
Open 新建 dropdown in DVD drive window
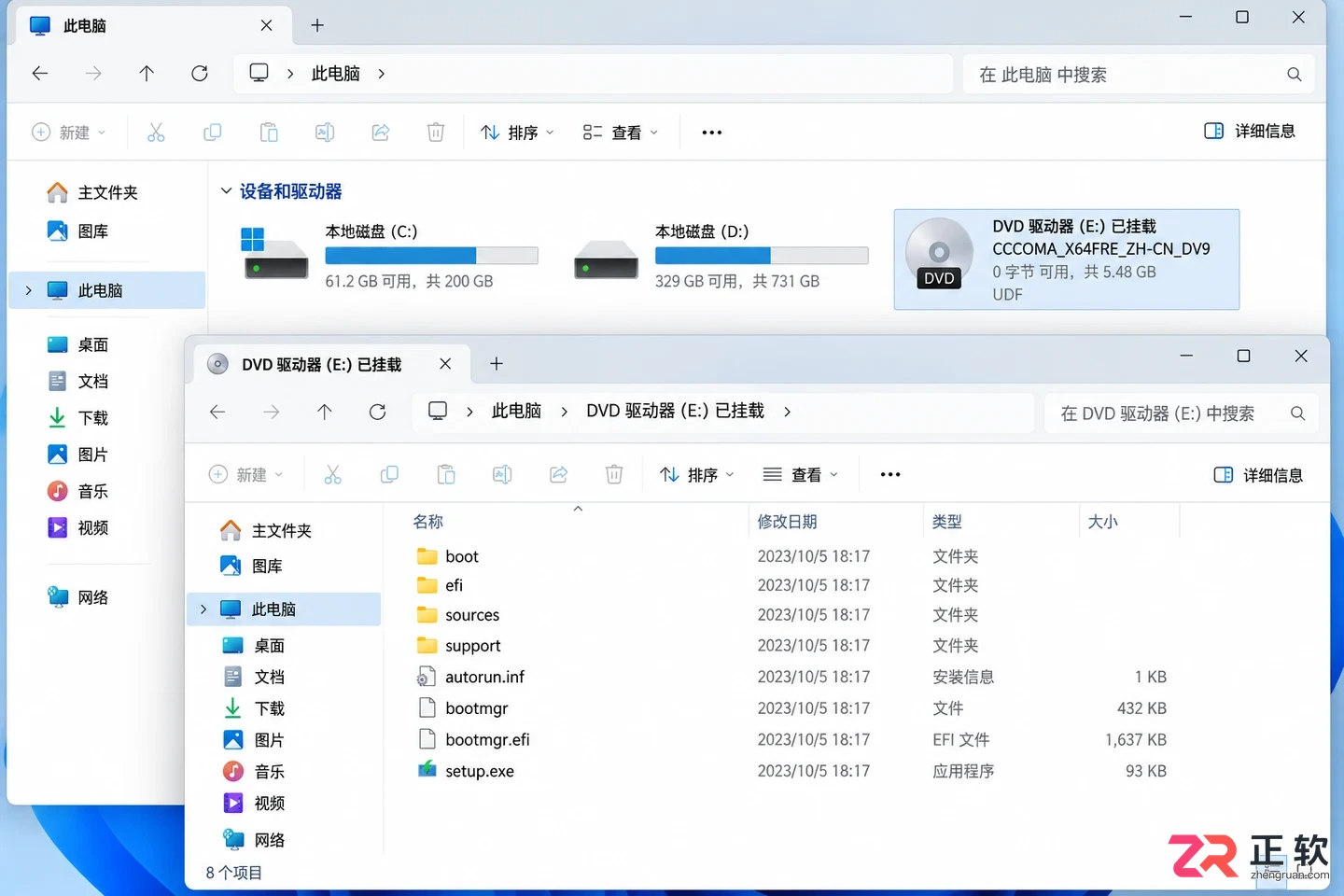[x=246, y=475]
